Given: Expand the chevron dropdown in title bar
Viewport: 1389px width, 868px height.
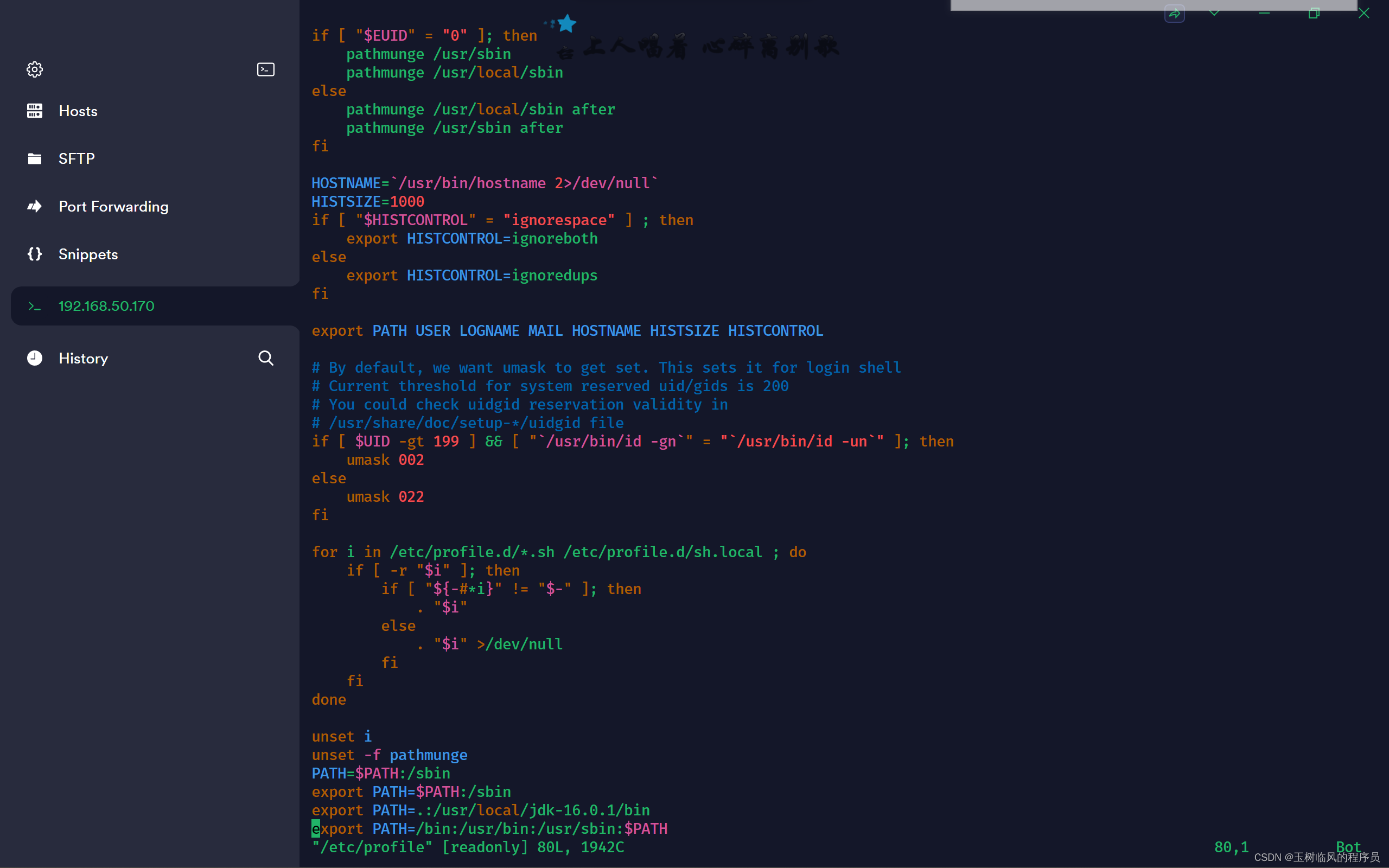Looking at the screenshot, I should click(x=1214, y=12).
